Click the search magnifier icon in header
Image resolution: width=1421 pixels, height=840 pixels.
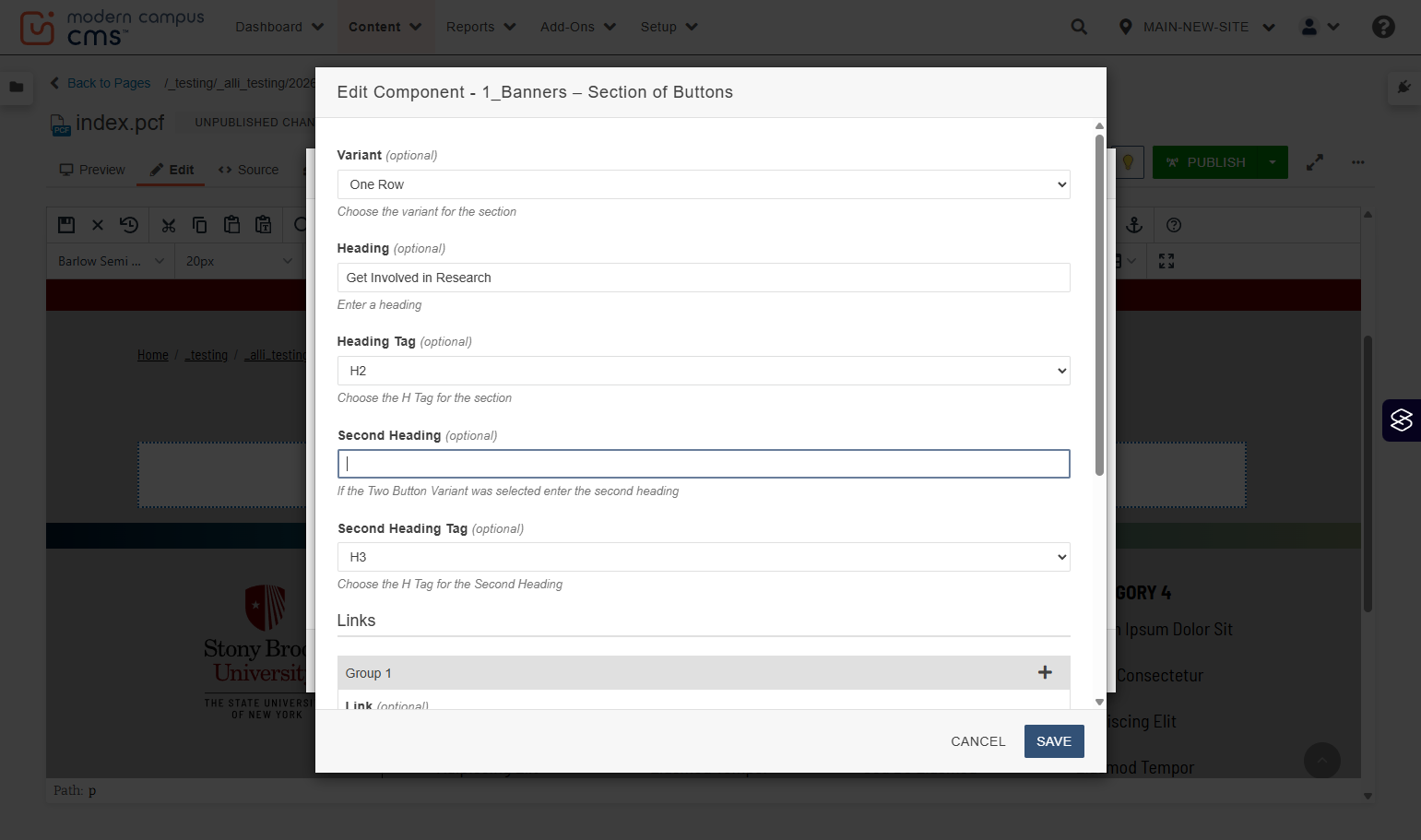click(x=1079, y=27)
